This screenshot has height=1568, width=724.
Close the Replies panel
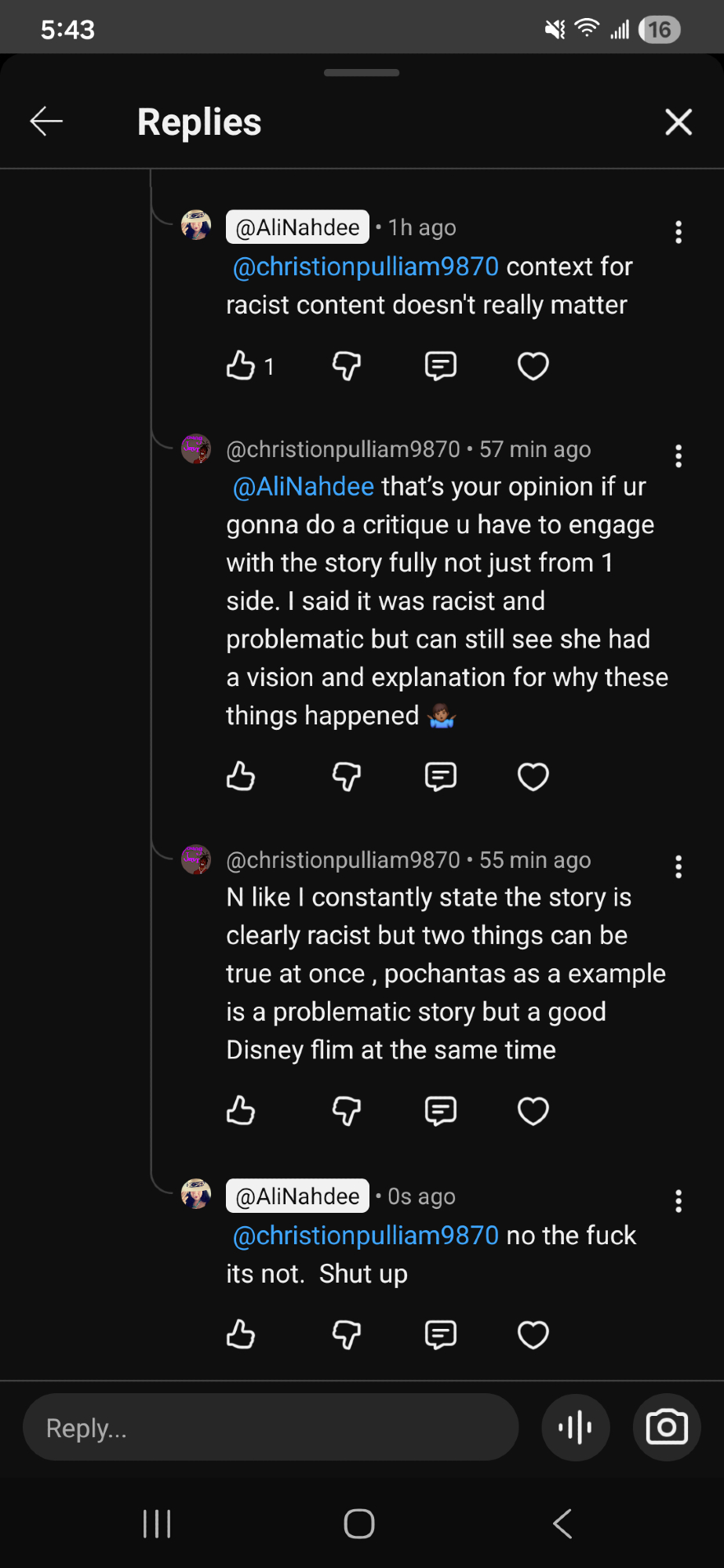pos(679,122)
